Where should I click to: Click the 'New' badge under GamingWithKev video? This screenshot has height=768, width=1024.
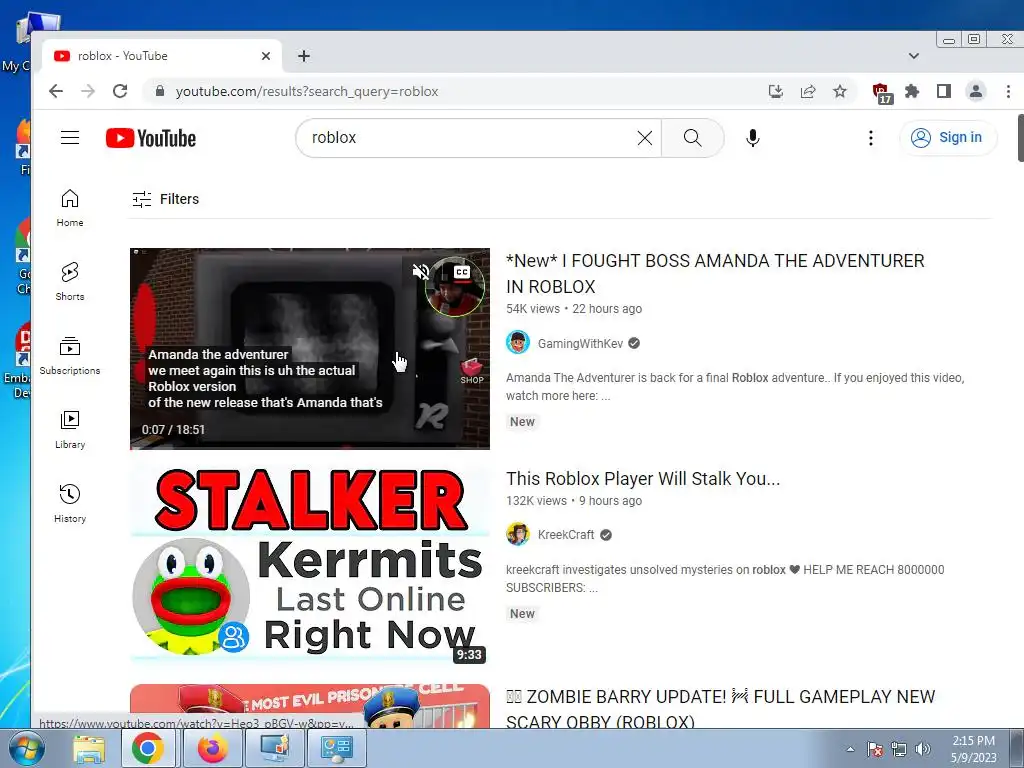(x=522, y=422)
